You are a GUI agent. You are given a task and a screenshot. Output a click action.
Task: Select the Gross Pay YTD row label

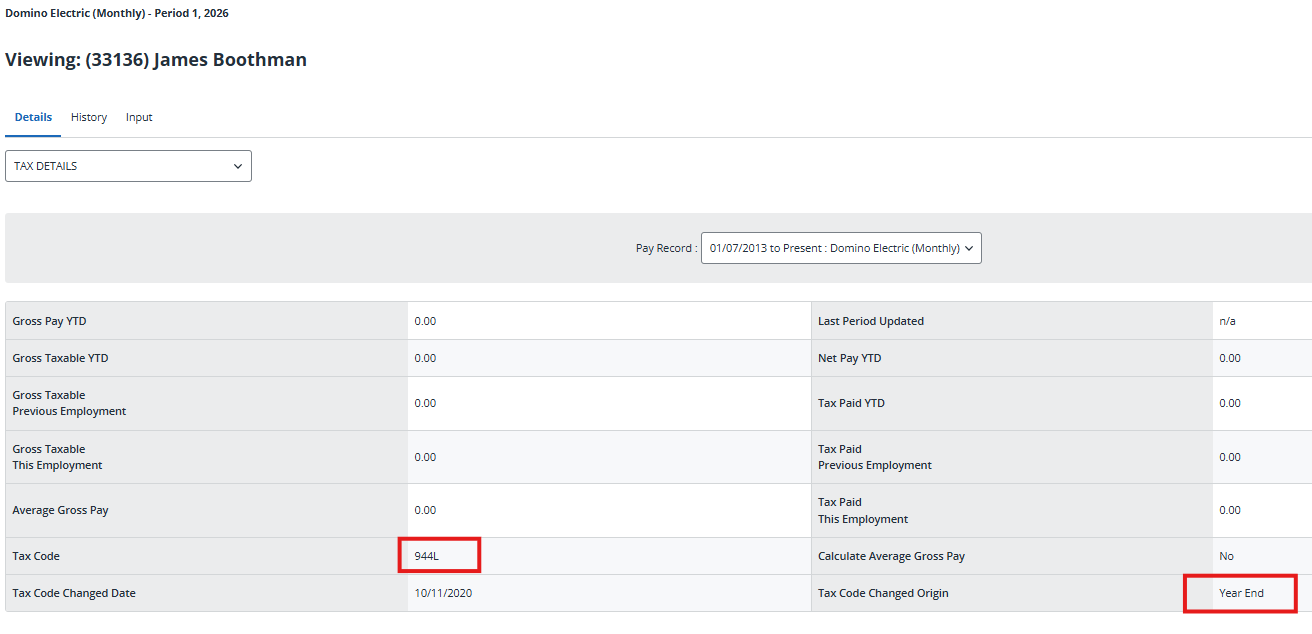(x=56, y=321)
